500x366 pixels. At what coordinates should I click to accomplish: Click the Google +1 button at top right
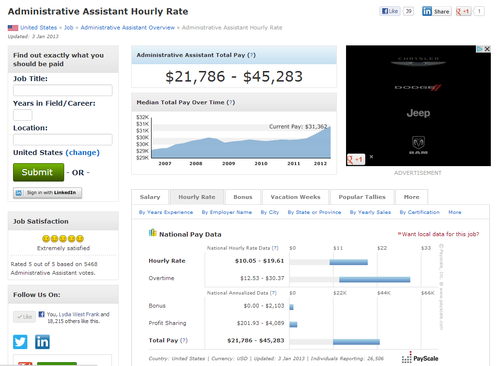point(463,11)
